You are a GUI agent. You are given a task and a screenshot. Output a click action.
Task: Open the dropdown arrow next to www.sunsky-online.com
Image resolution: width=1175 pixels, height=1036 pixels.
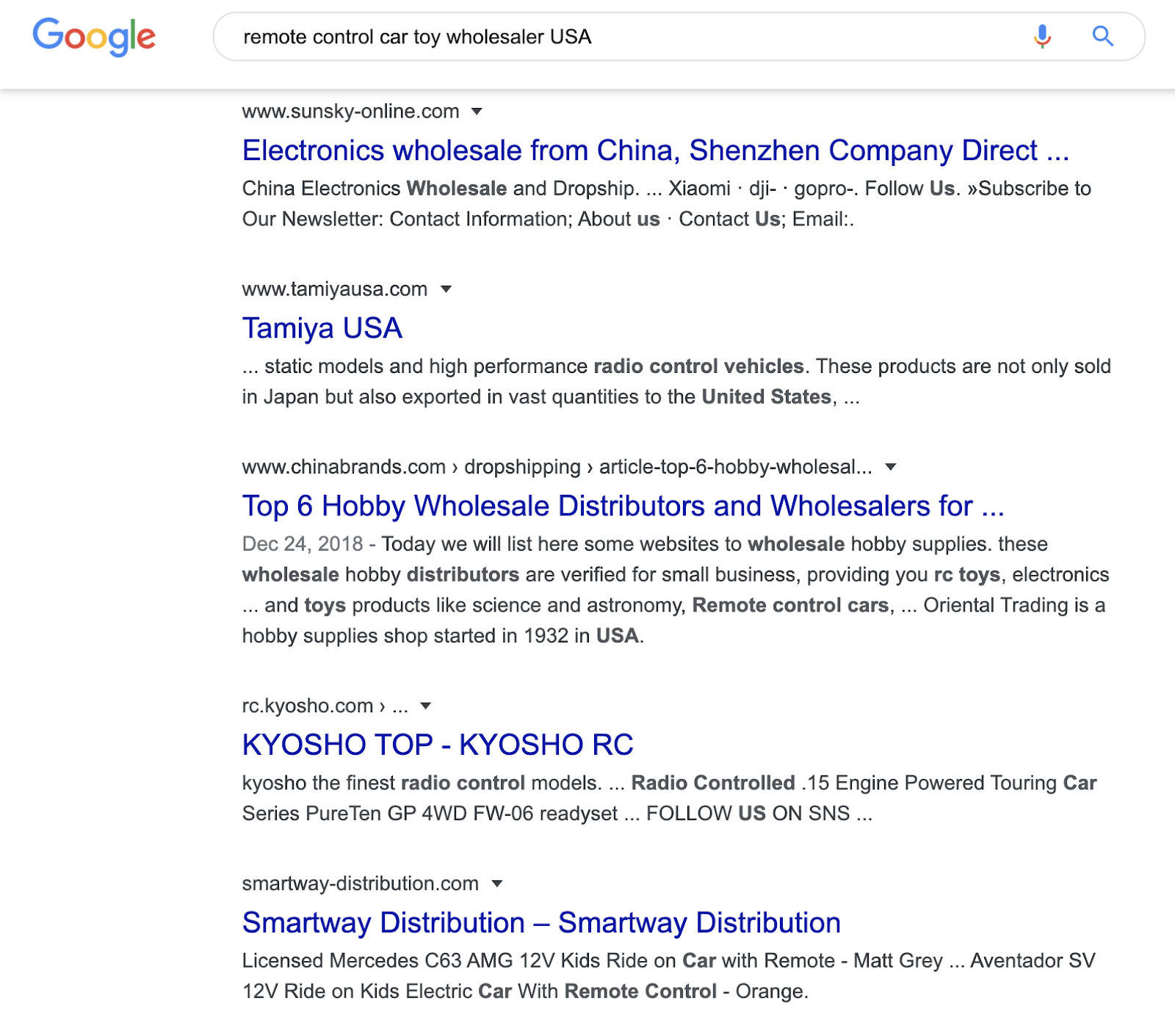(x=477, y=112)
